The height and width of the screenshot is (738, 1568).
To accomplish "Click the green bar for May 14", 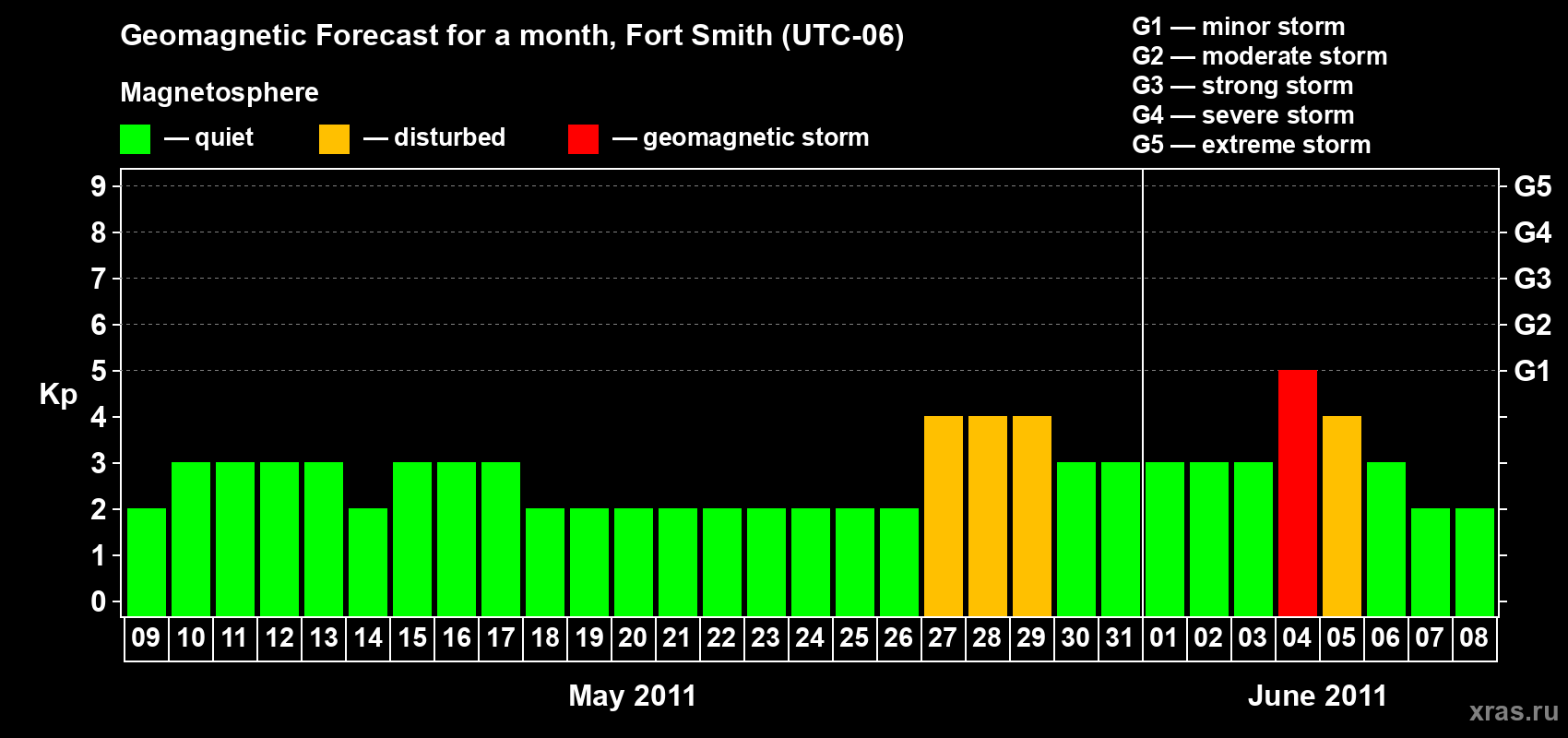I will click(368, 562).
